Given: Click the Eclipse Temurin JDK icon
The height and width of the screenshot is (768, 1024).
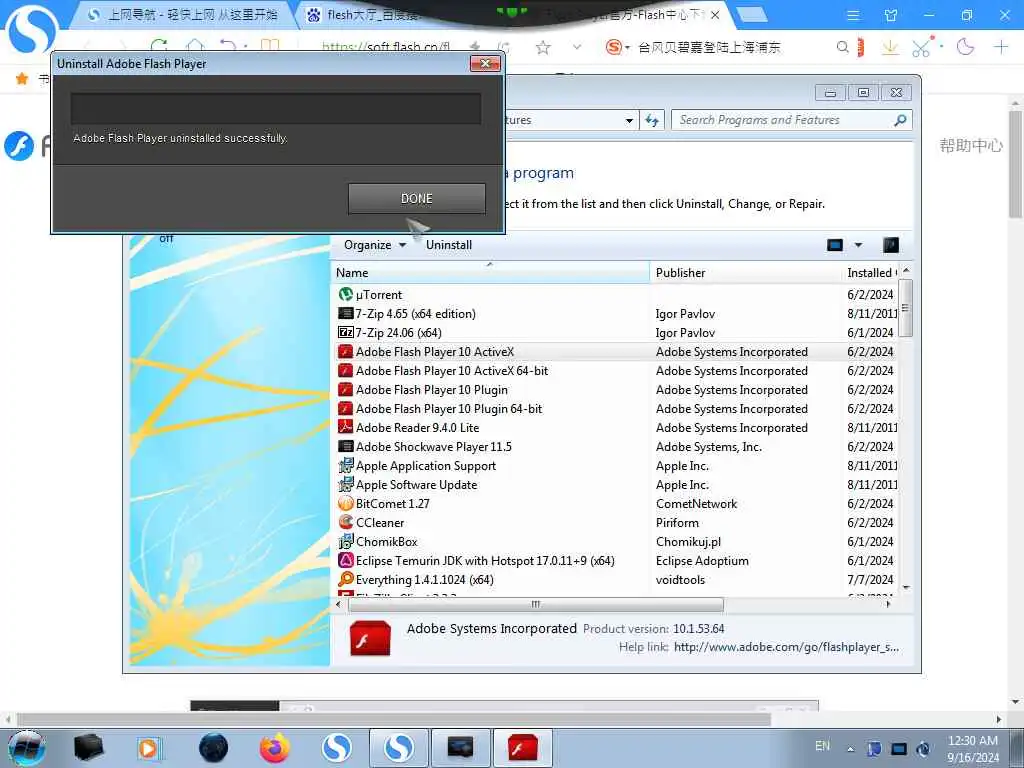Looking at the screenshot, I should [345, 560].
